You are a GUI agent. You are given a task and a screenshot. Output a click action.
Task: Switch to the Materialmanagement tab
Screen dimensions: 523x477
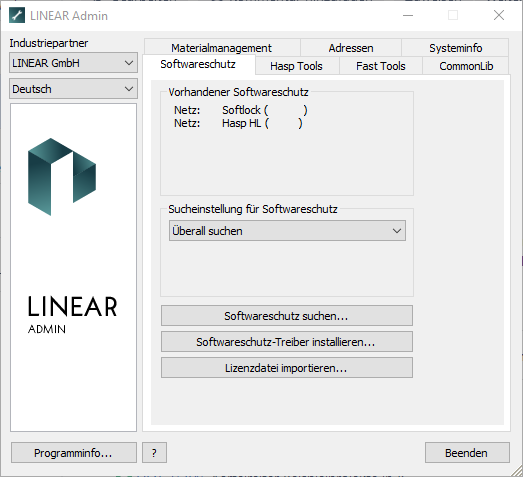tap(222, 48)
